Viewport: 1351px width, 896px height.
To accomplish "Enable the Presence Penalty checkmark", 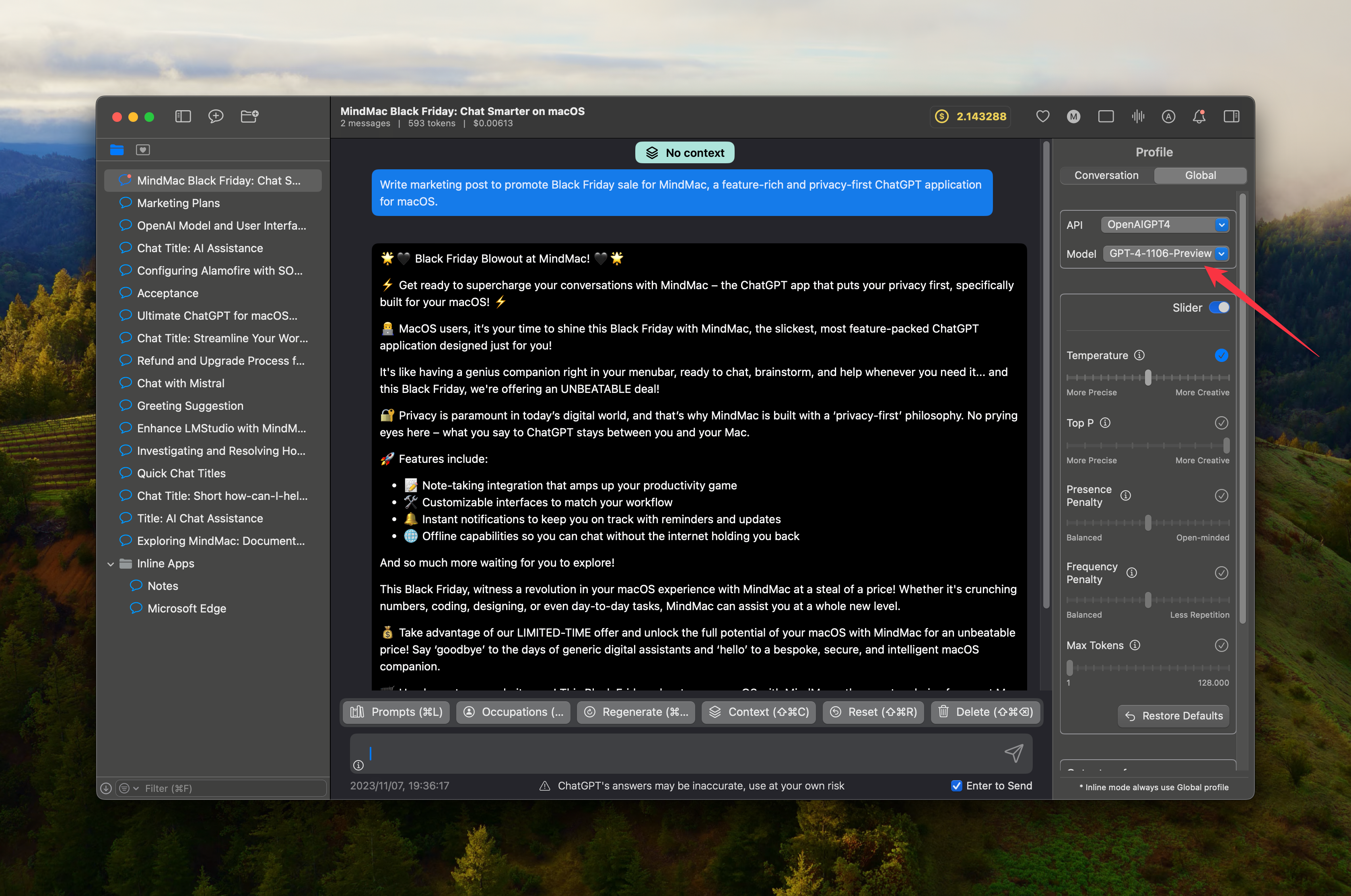I will click(x=1221, y=495).
